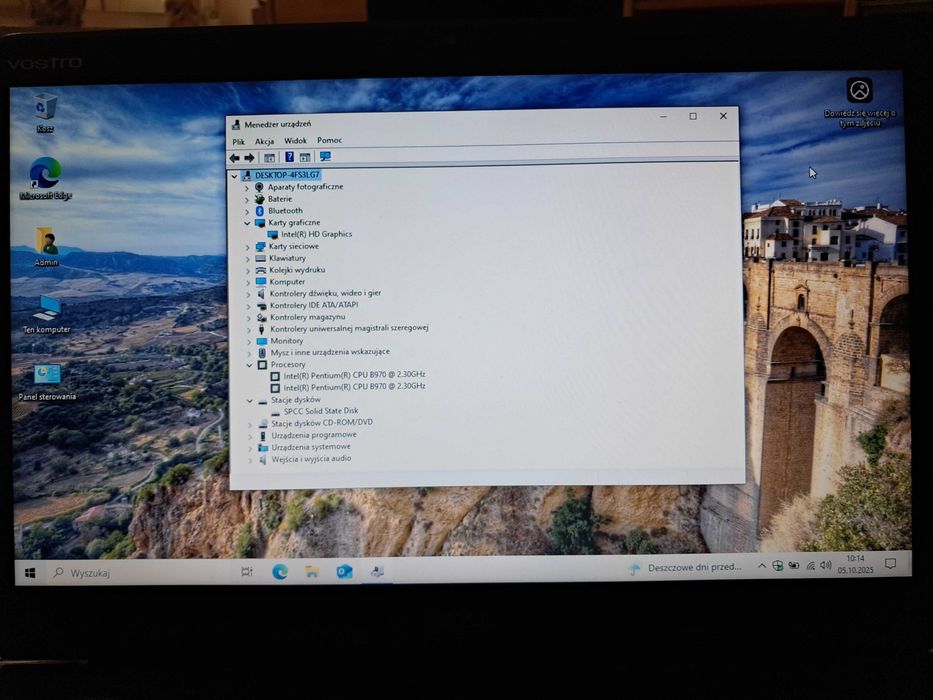Open the Windows Start menu

click(x=30, y=573)
